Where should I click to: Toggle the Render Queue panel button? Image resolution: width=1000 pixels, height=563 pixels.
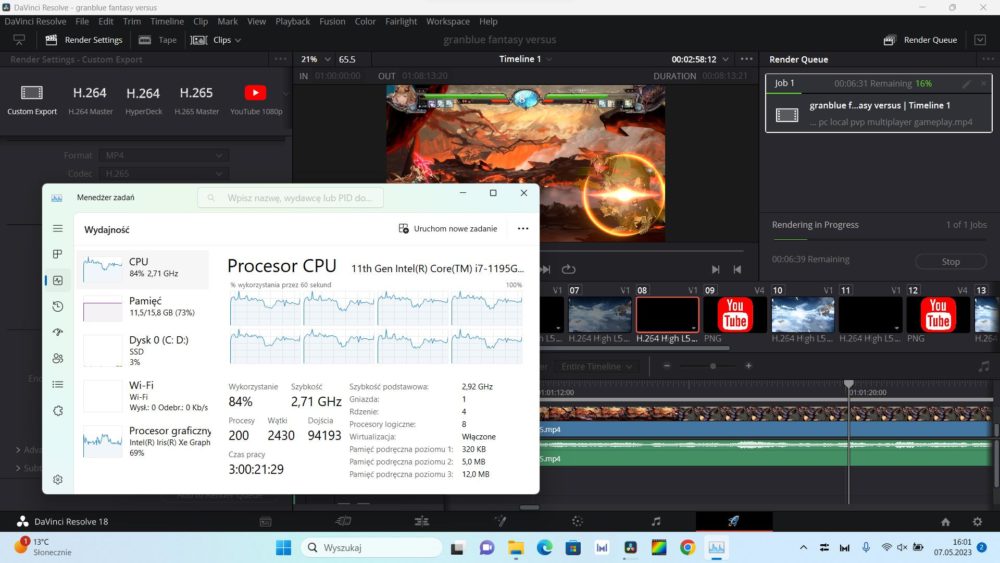920,40
